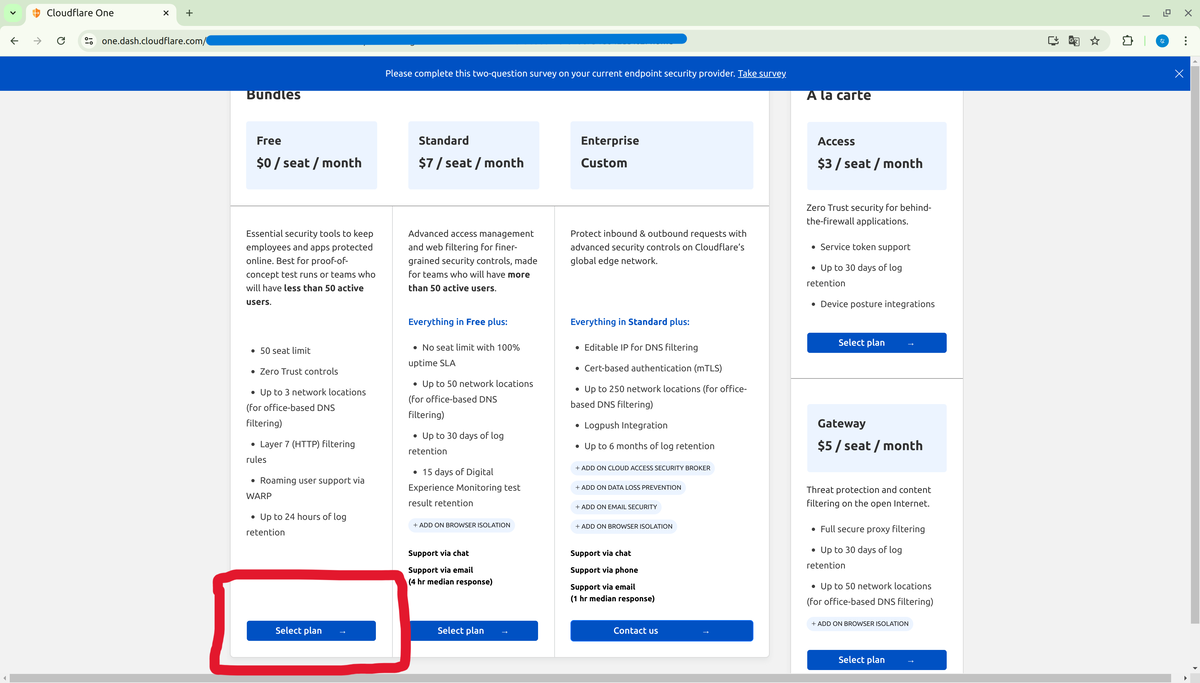Open a new browser tab
This screenshot has width=1200, height=683.
[x=189, y=13]
